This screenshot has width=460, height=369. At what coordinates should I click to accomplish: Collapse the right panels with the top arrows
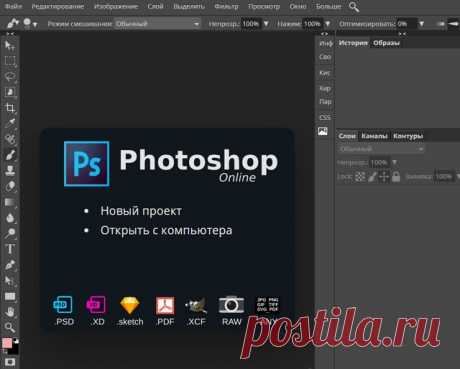pos(402,34)
